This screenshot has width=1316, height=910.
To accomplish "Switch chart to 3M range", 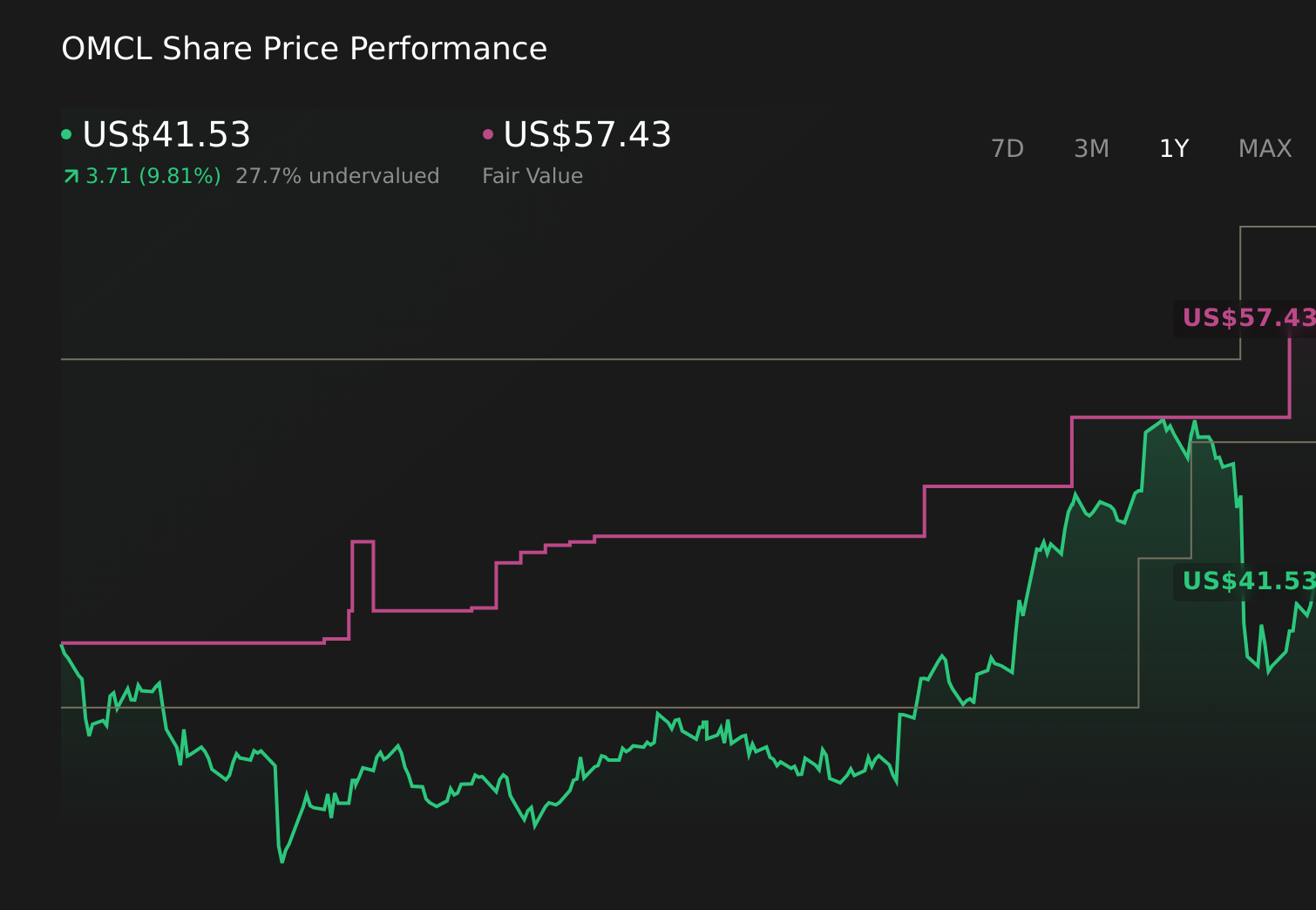I will [1091, 149].
